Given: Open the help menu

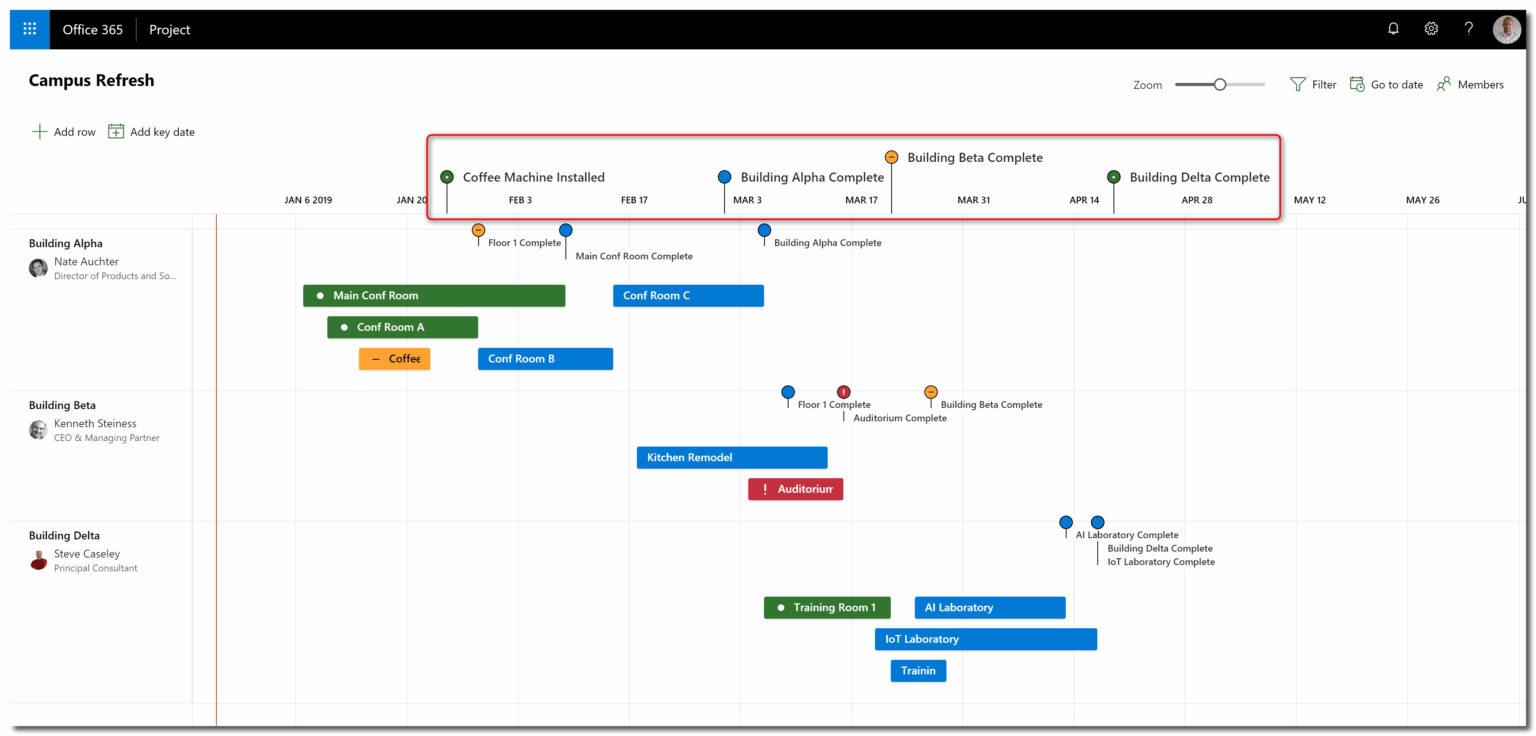Looking at the screenshot, I should [1468, 28].
